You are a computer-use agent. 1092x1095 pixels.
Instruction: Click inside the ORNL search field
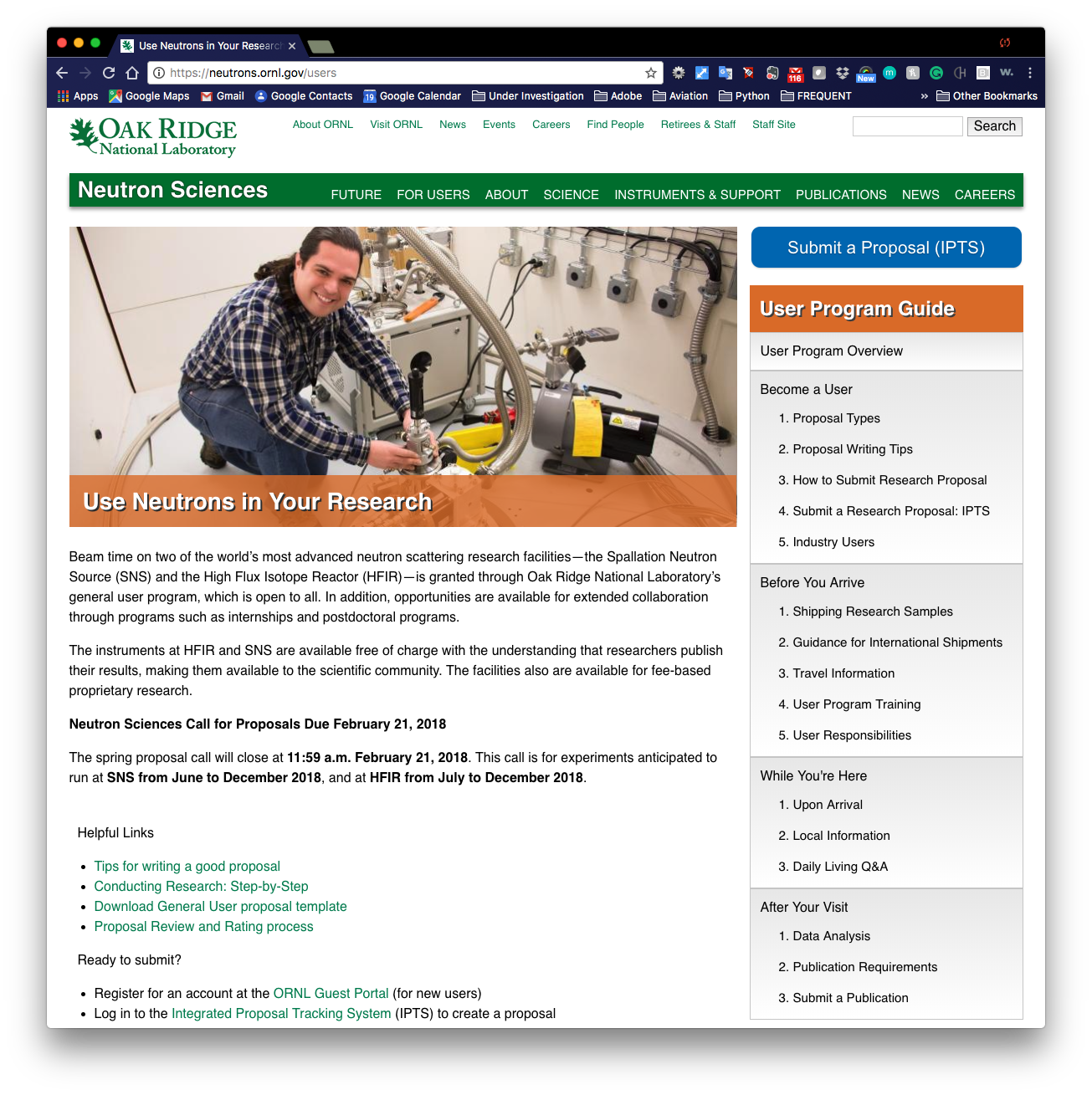(907, 125)
